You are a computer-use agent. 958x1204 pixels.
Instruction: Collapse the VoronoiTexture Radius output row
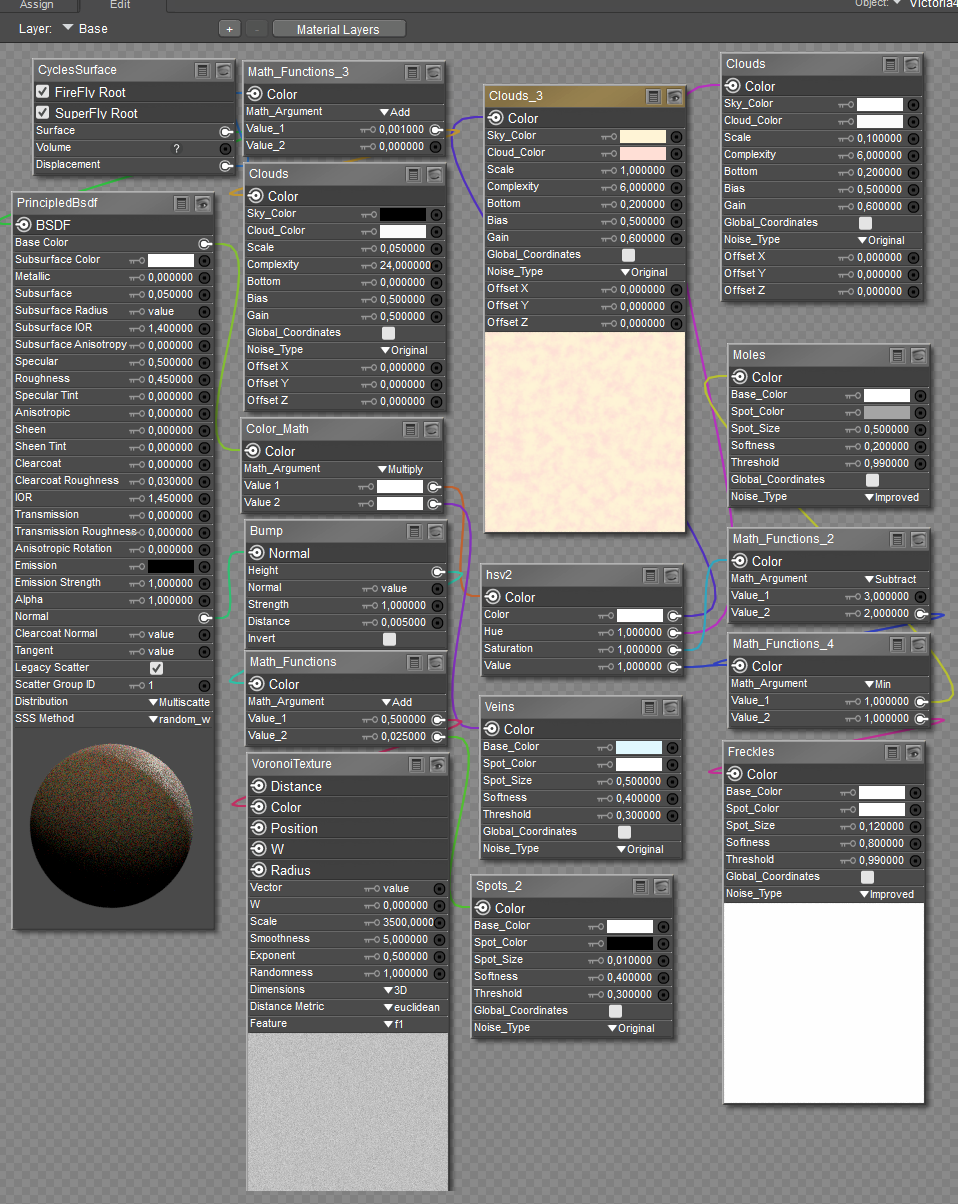[x=258, y=870]
